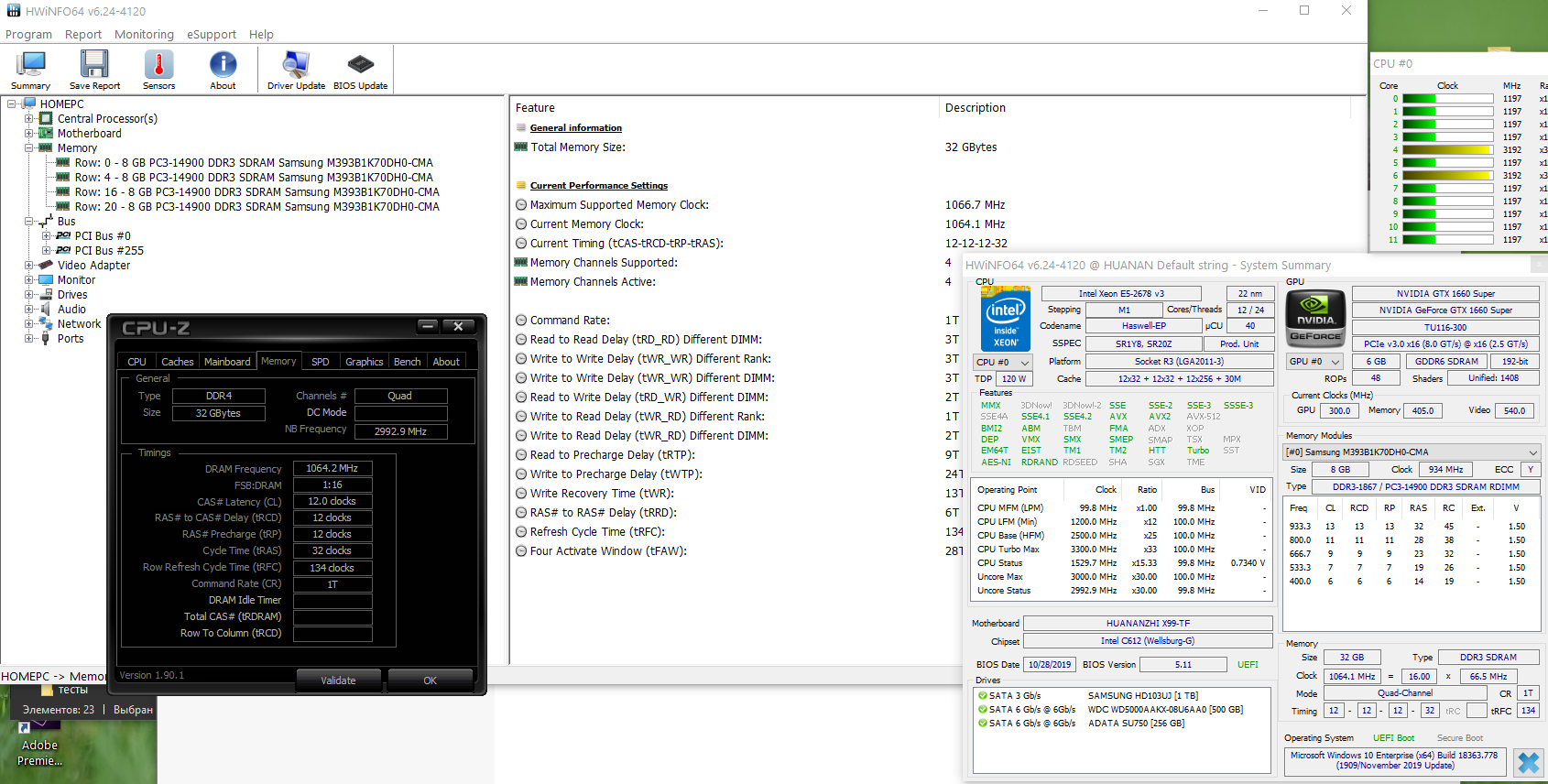Click the Video Adapter card icon
This screenshot has width=1548, height=784.
(x=46, y=265)
